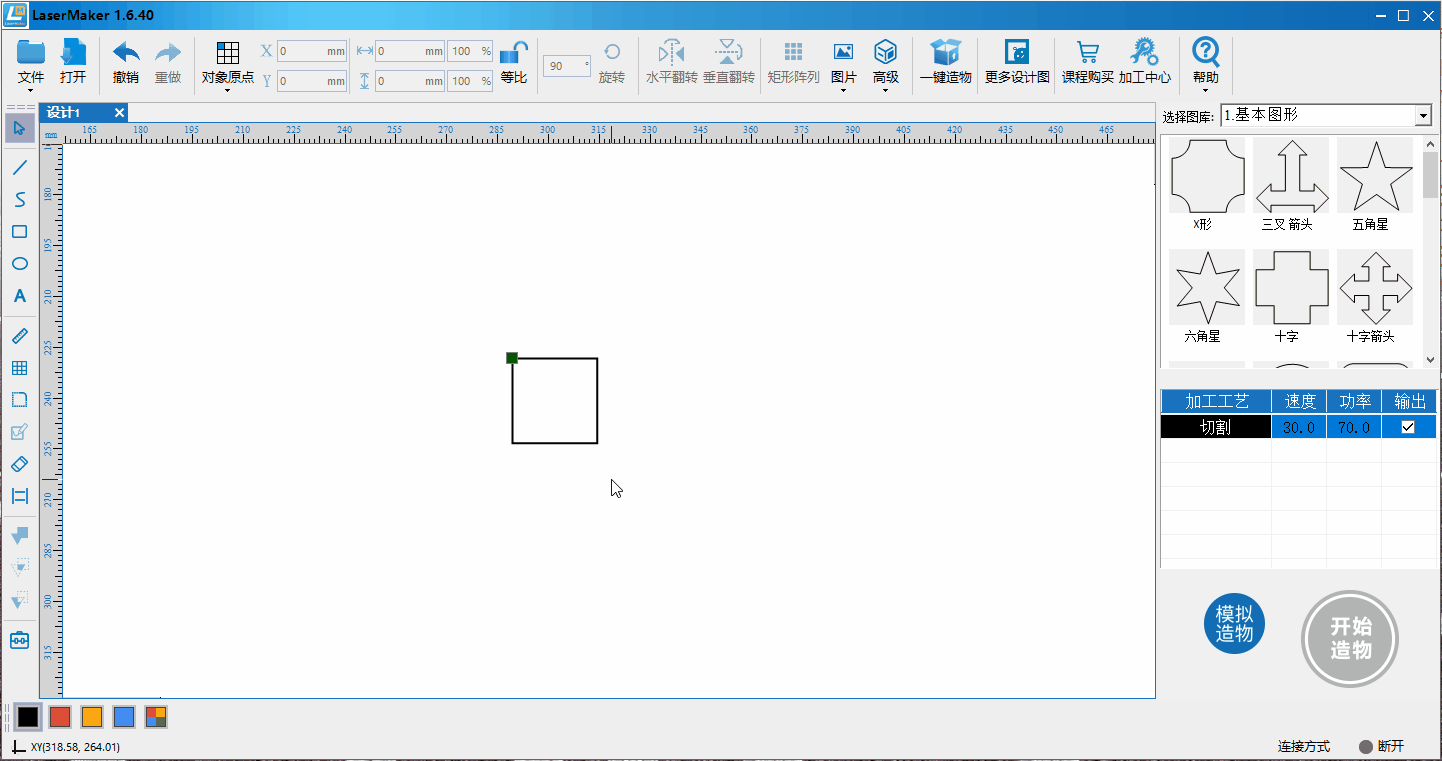This screenshot has height=761, width=1442.
Task: Click the width percent field
Action: [470, 51]
